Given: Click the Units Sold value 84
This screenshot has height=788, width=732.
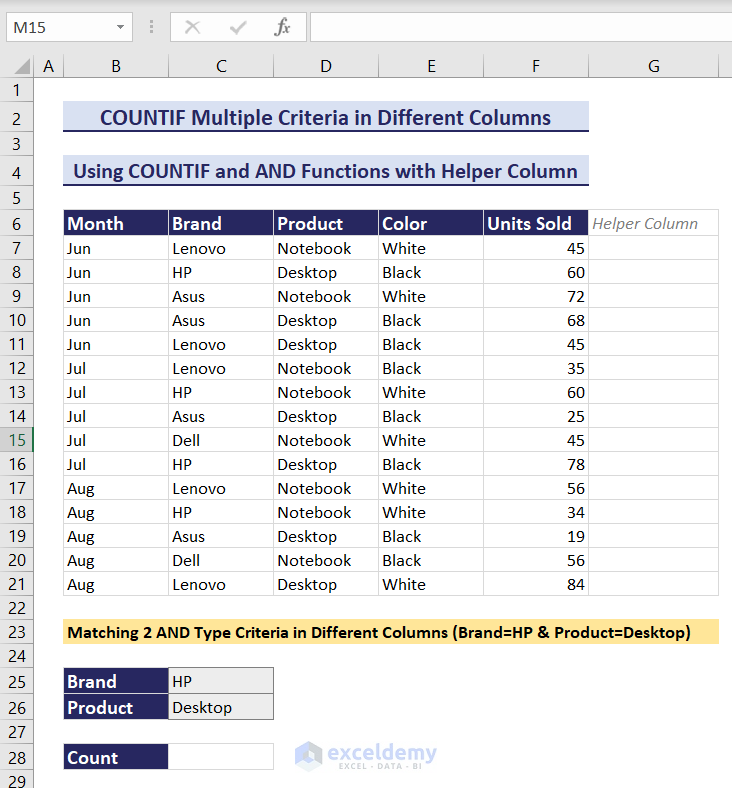Looking at the screenshot, I should [536, 584].
